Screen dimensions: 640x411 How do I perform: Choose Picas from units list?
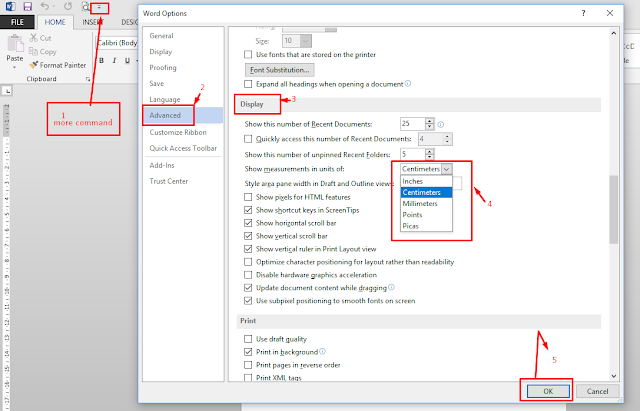[426, 226]
